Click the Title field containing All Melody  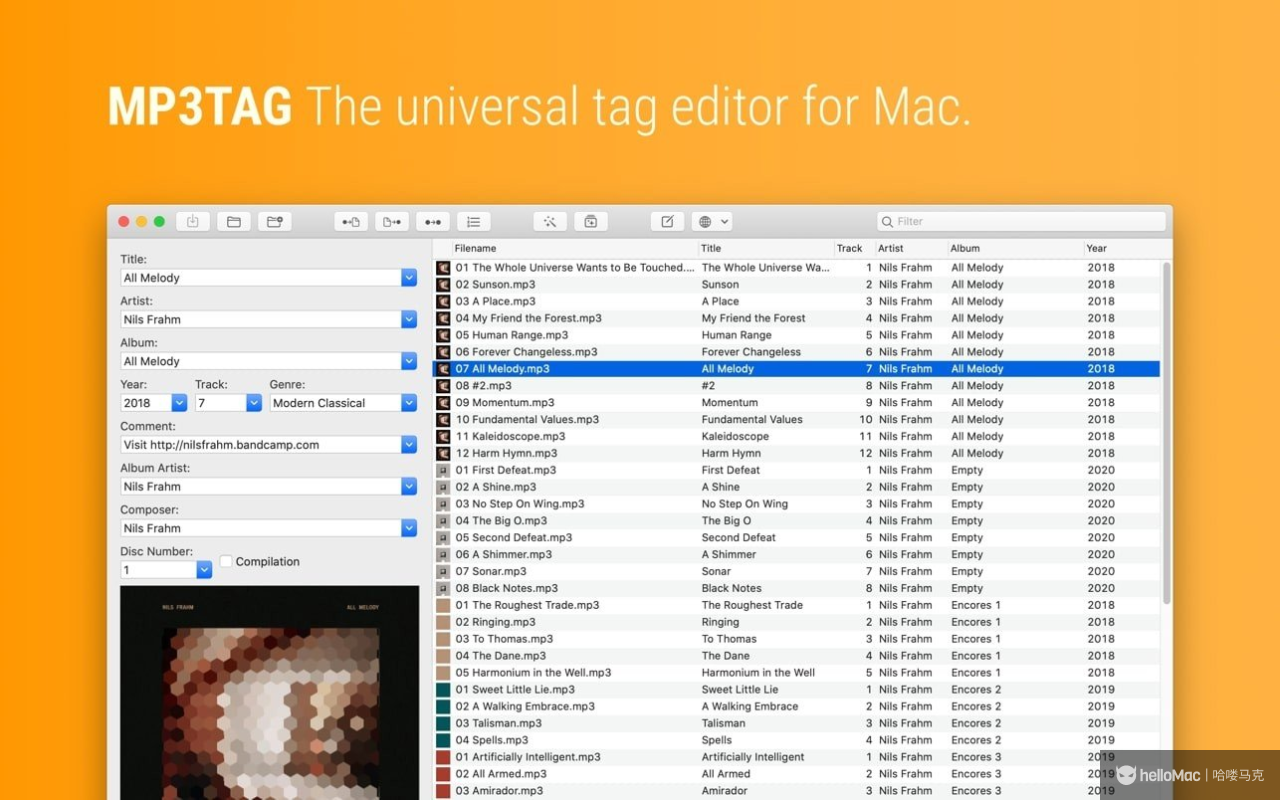(x=261, y=278)
